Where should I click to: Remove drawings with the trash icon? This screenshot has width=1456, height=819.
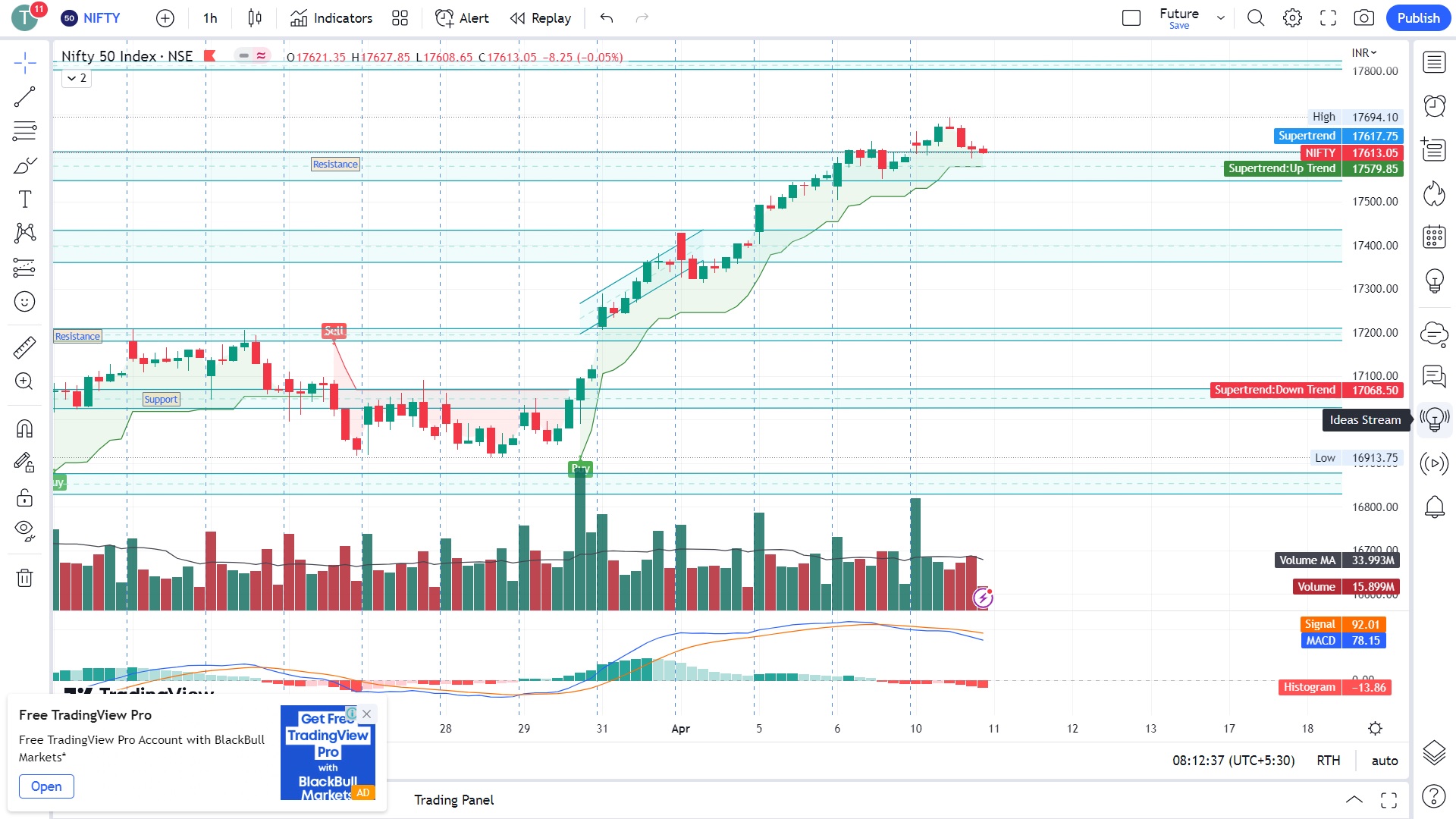click(x=25, y=578)
